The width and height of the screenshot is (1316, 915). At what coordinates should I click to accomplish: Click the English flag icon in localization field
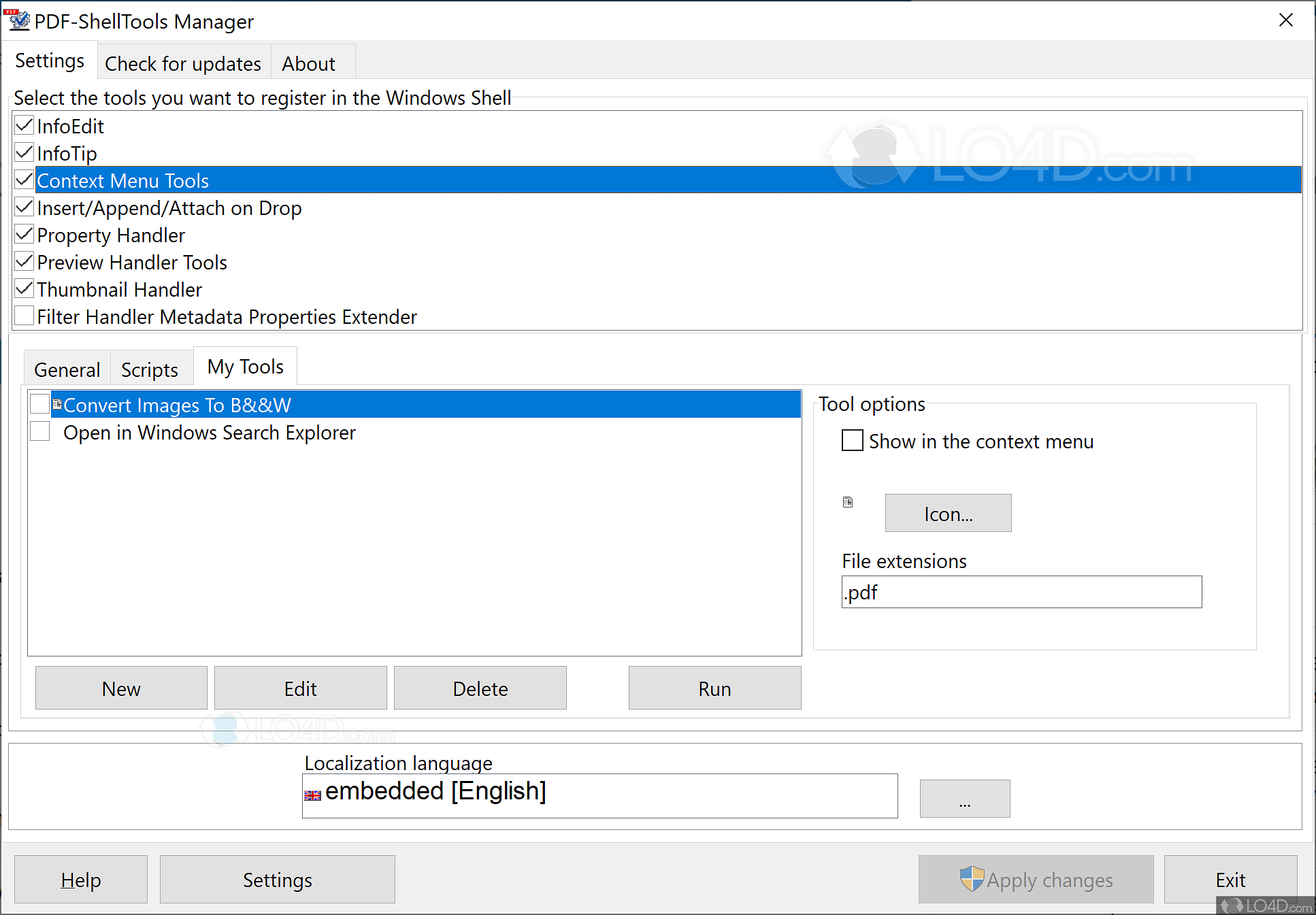click(312, 795)
